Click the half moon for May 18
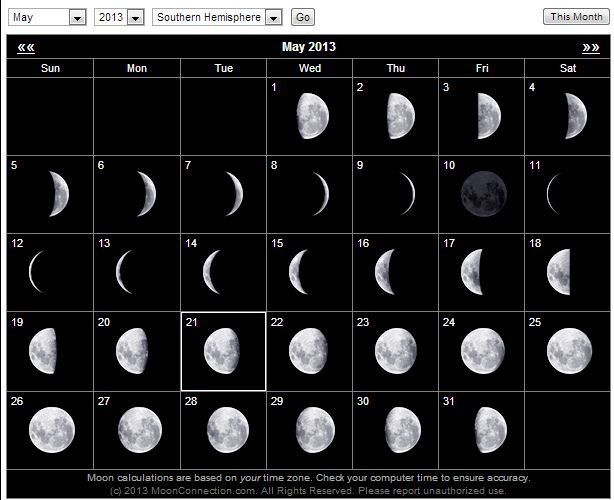The image size is (614, 500). tap(559, 272)
